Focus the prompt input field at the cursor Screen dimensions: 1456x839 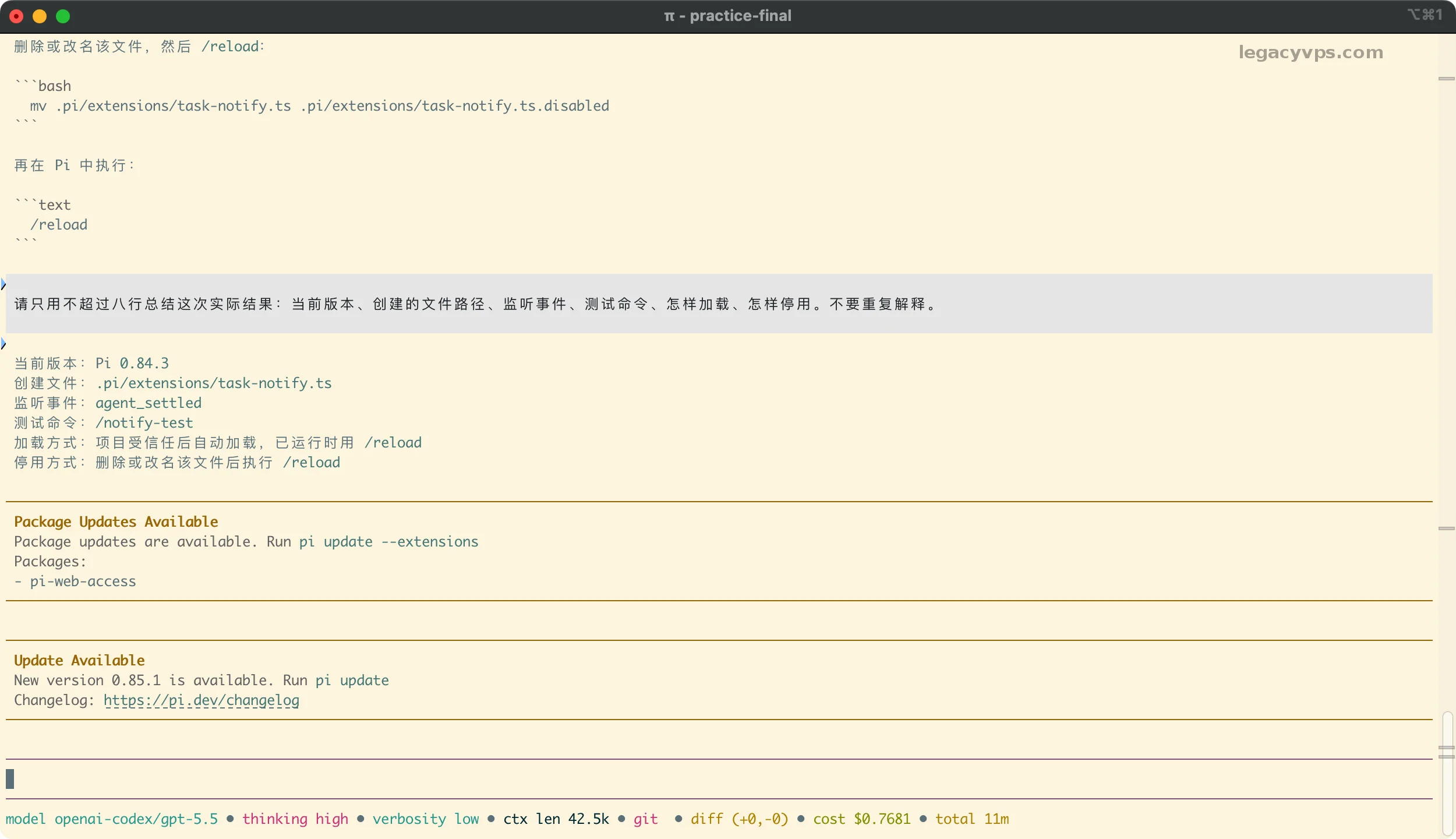click(719, 779)
